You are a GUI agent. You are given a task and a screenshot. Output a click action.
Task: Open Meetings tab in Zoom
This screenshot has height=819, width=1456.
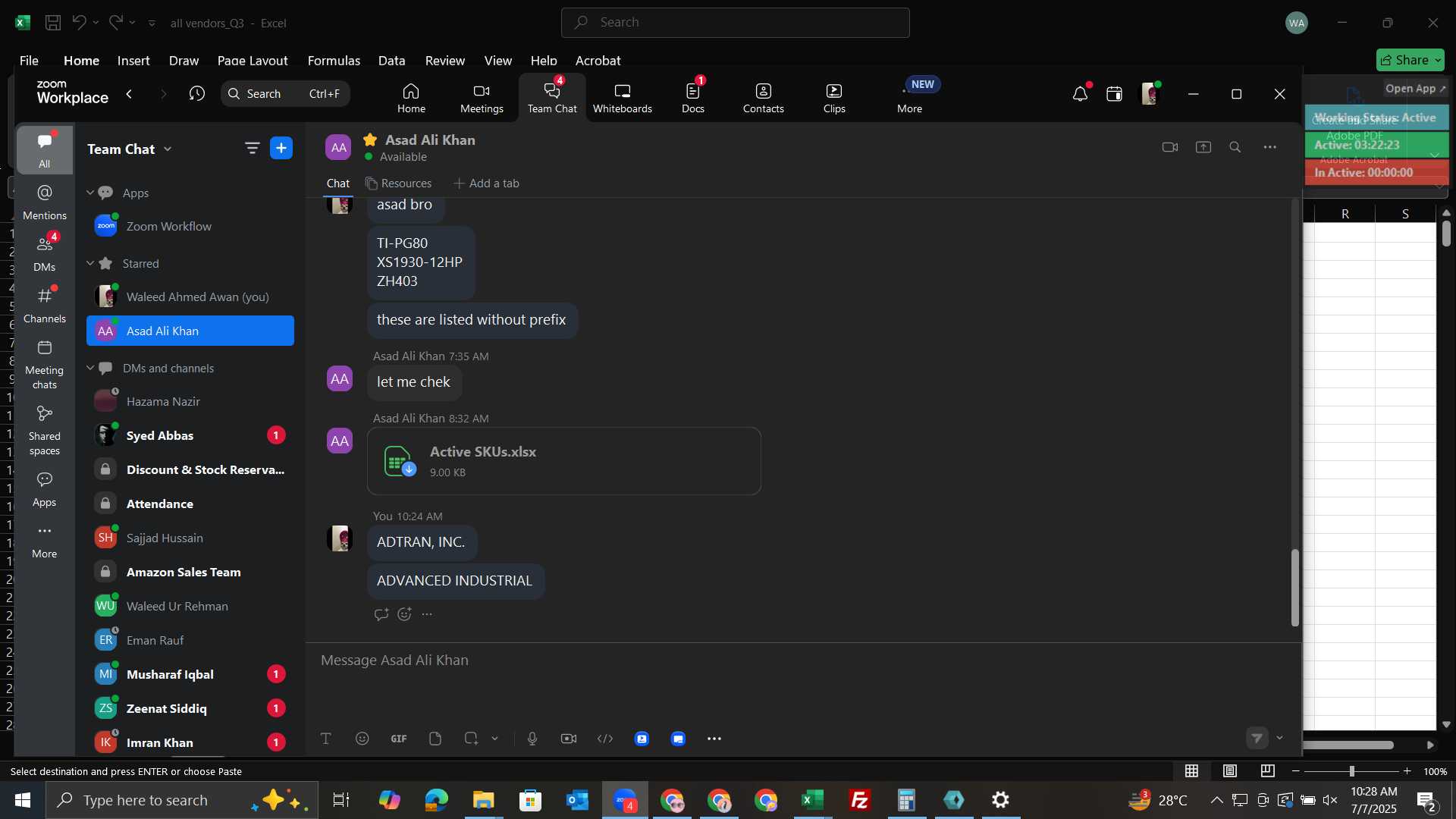(x=482, y=98)
